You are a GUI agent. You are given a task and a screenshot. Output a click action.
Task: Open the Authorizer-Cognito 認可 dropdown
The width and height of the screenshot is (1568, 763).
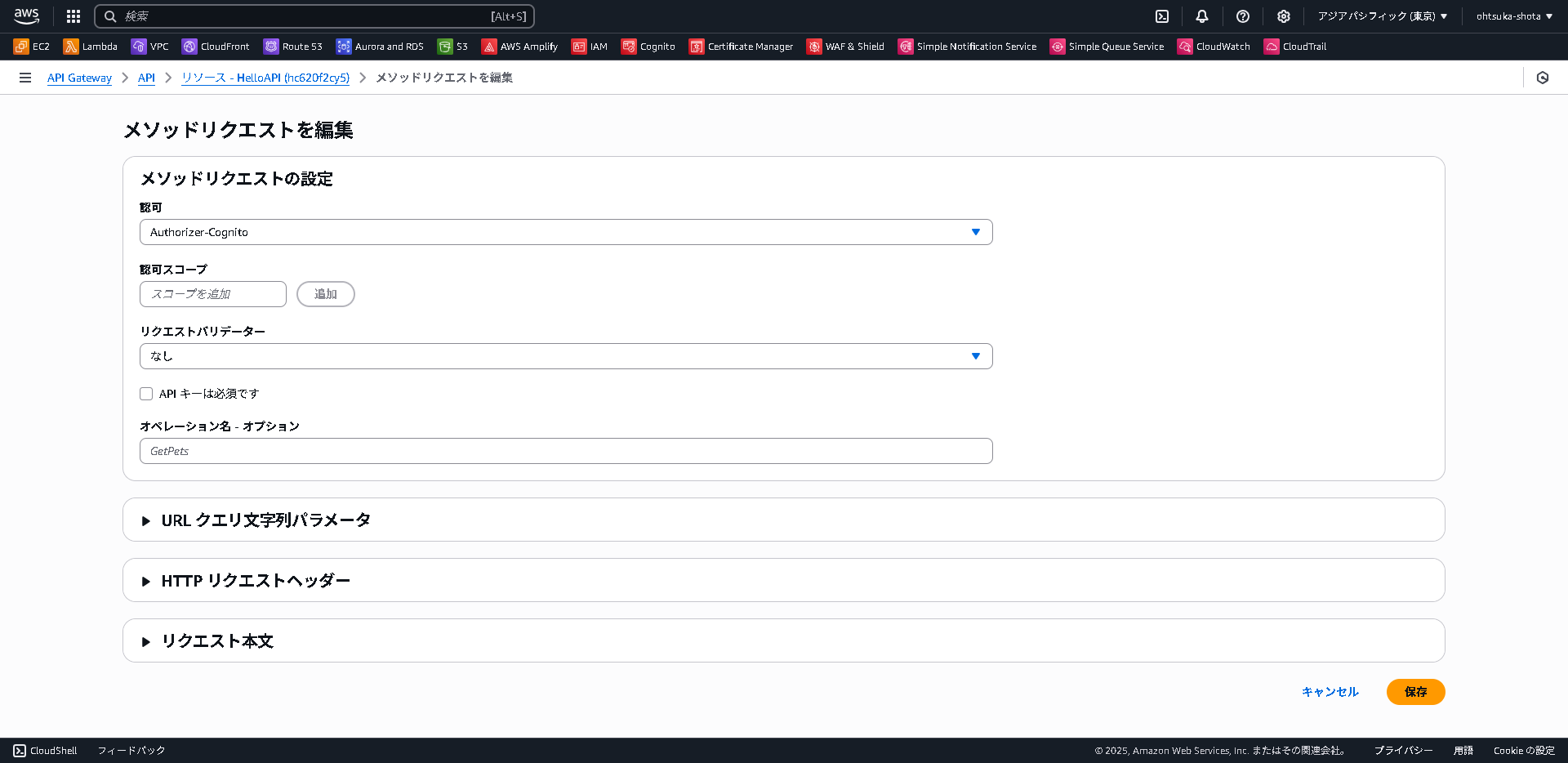coord(566,232)
